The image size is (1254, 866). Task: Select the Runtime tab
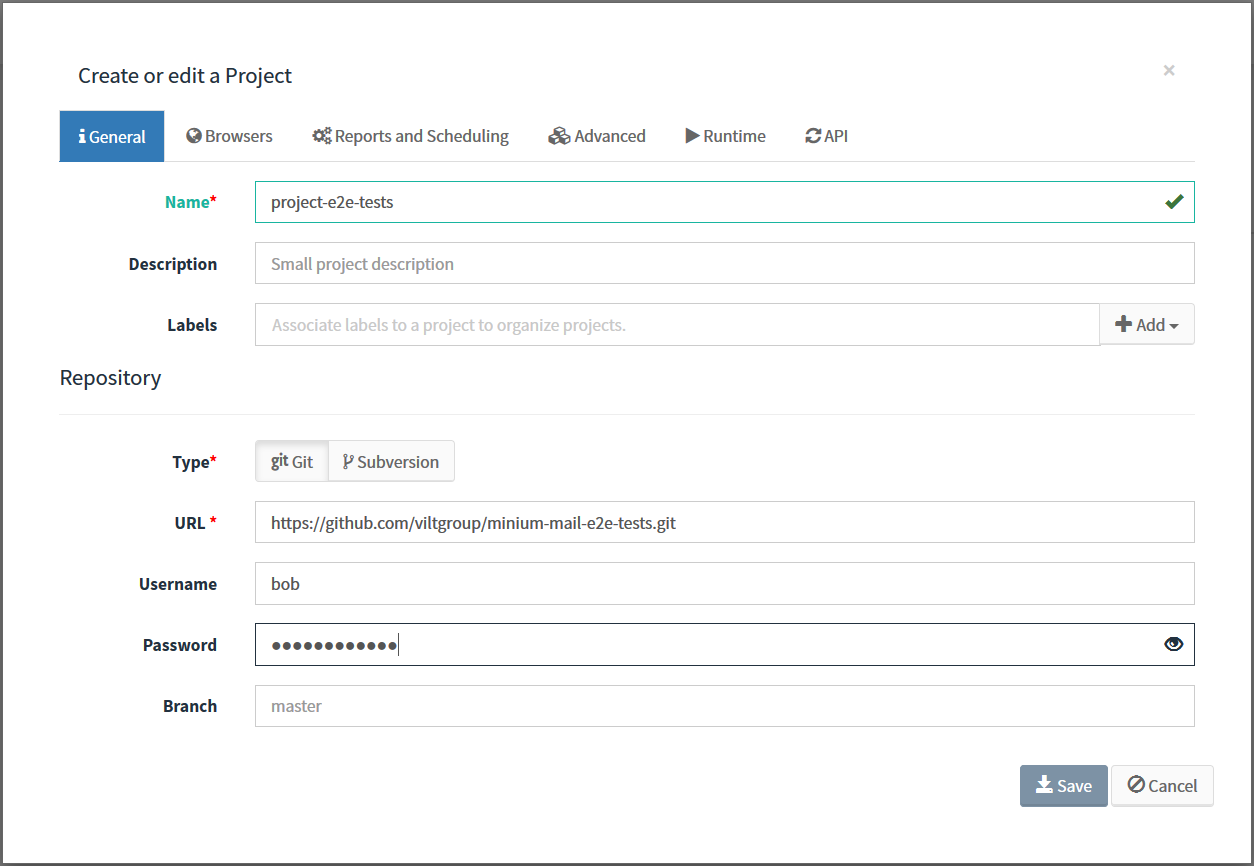725,136
